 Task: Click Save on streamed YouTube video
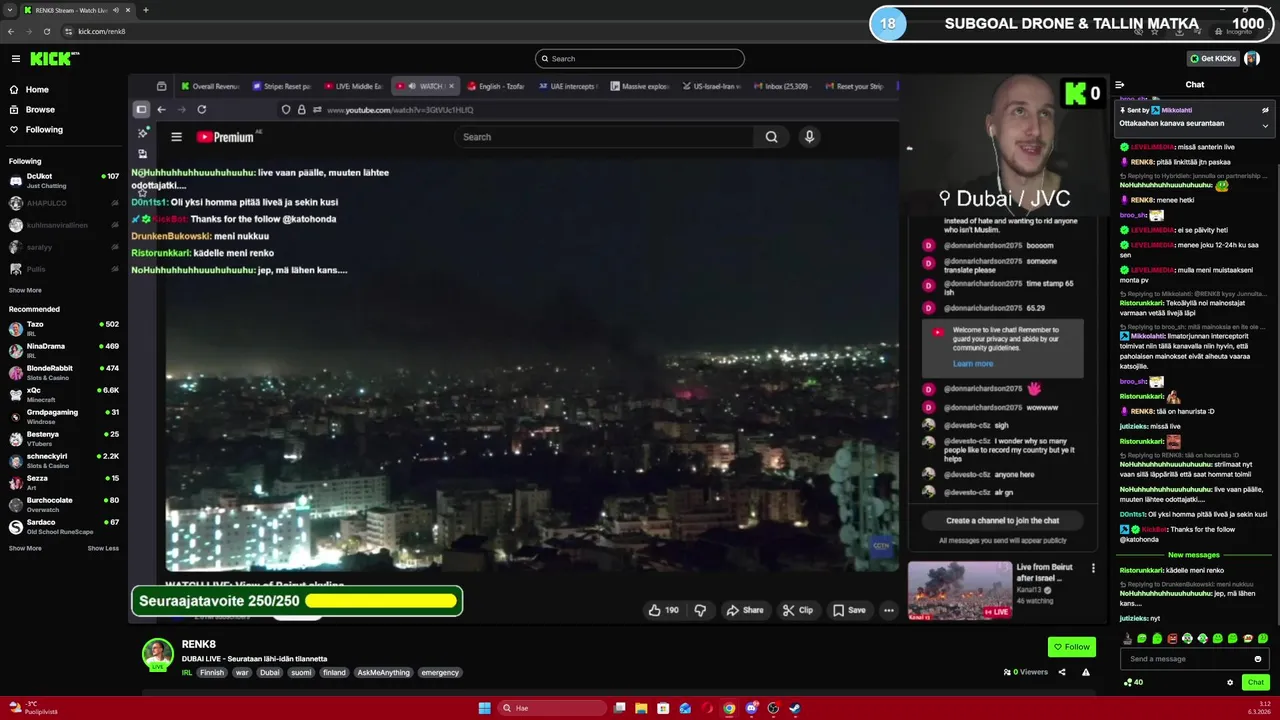pyautogui.click(x=848, y=610)
